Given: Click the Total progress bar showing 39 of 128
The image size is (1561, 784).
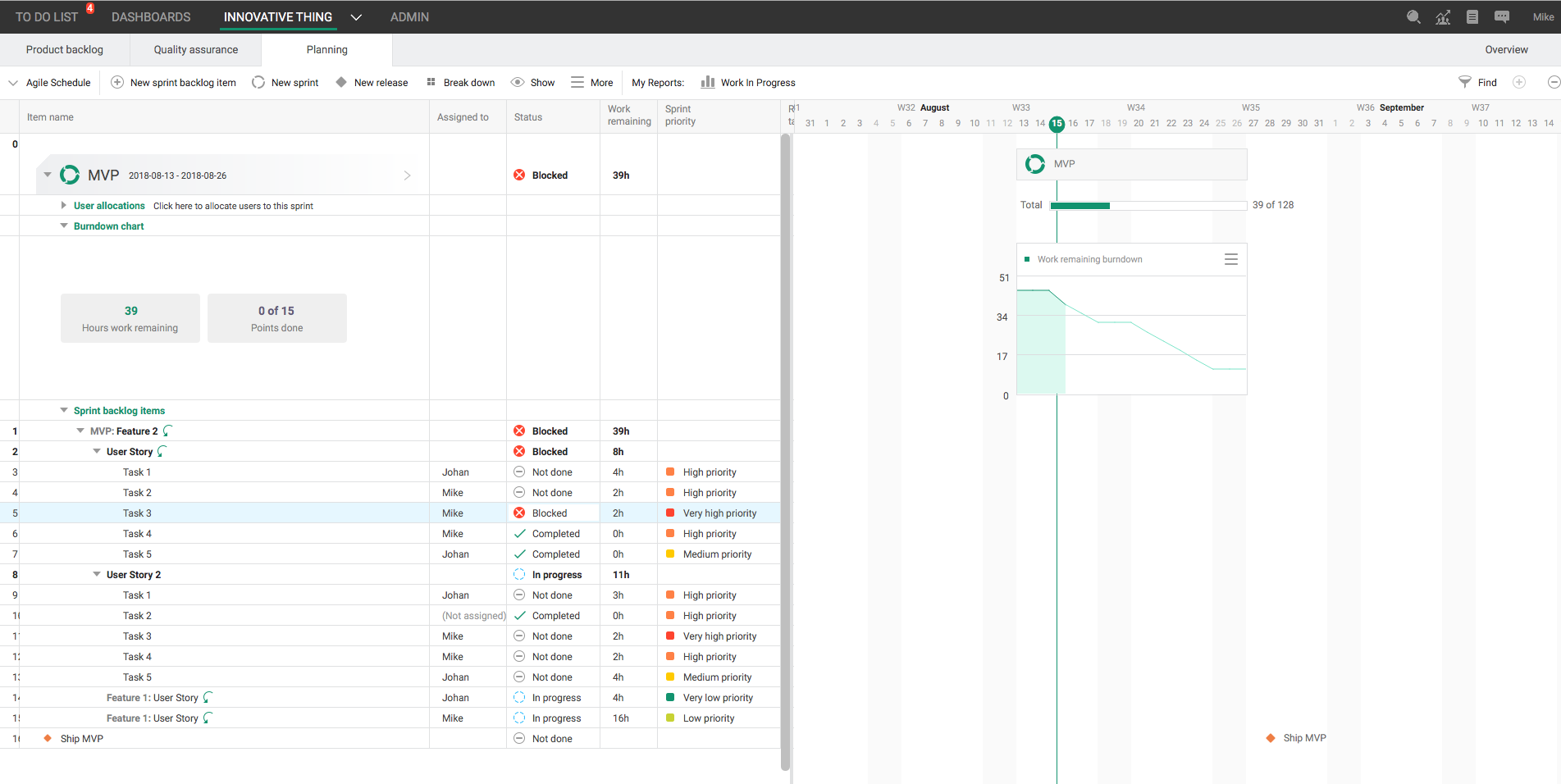Looking at the screenshot, I should 1148,205.
